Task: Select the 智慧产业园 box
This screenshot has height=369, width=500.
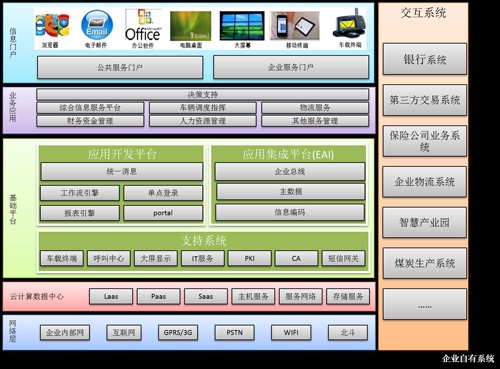Action: click(425, 222)
